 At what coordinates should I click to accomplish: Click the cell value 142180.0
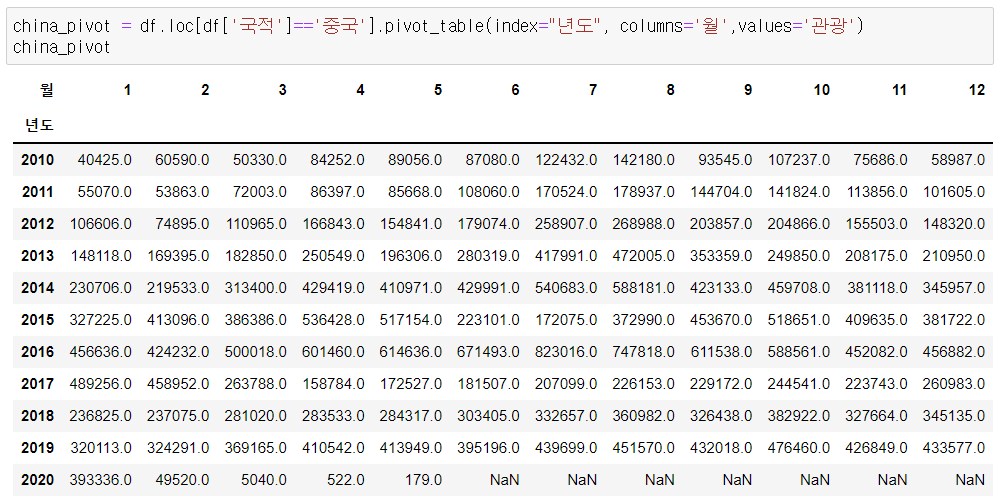(644, 160)
